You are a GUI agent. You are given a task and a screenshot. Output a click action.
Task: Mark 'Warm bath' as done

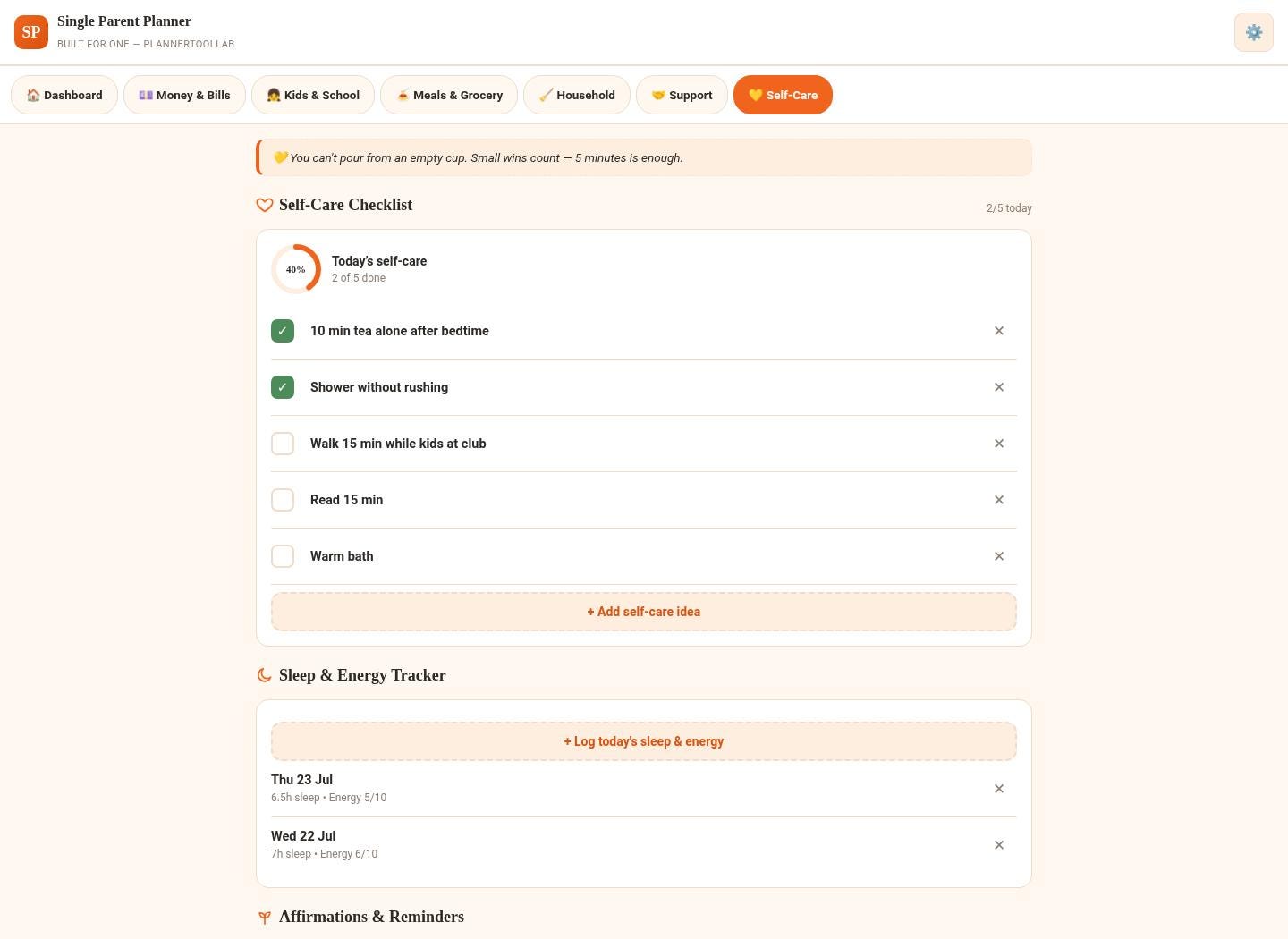(283, 556)
